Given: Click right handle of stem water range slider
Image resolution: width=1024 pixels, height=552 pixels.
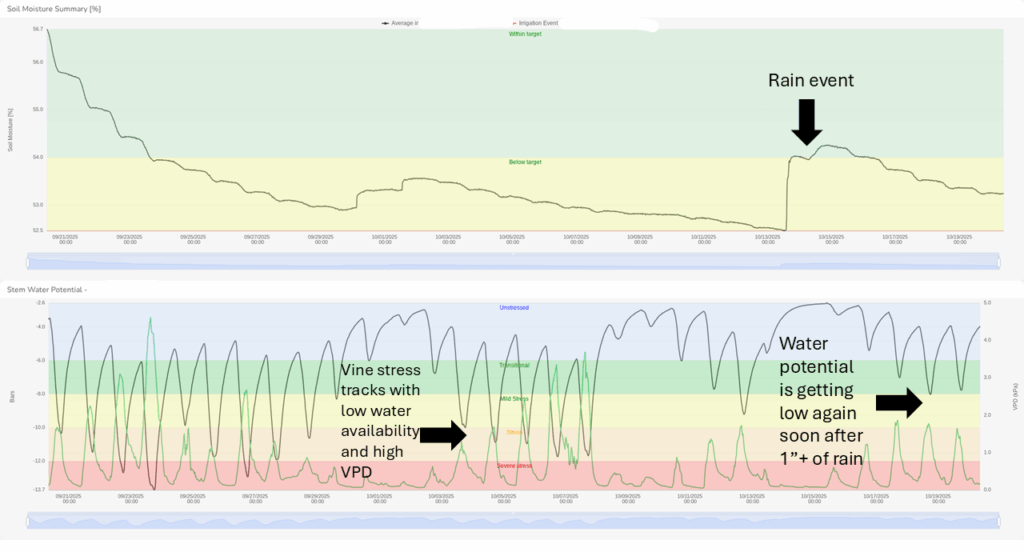Looking at the screenshot, I should (999, 520).
